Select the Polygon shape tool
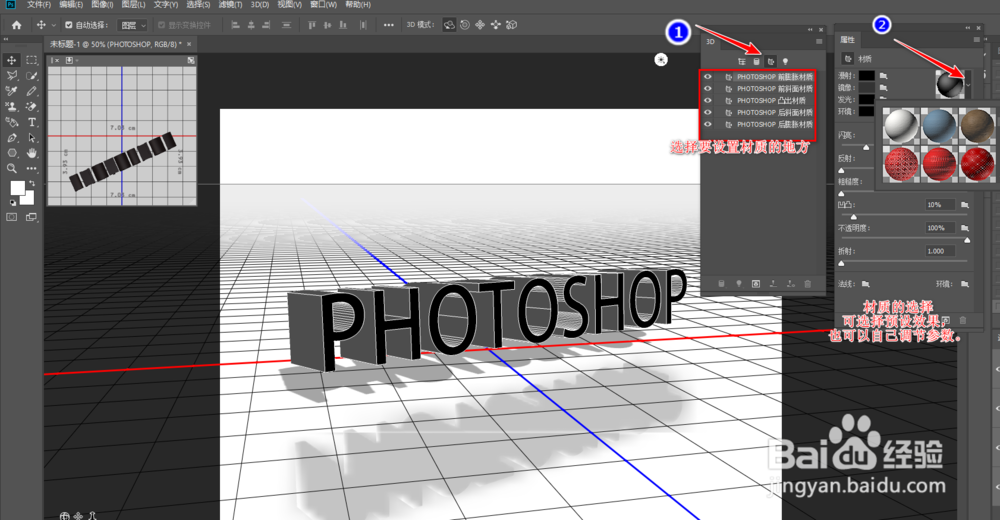This screenshot has height=520, width=1000. click(x=11, y=153)
